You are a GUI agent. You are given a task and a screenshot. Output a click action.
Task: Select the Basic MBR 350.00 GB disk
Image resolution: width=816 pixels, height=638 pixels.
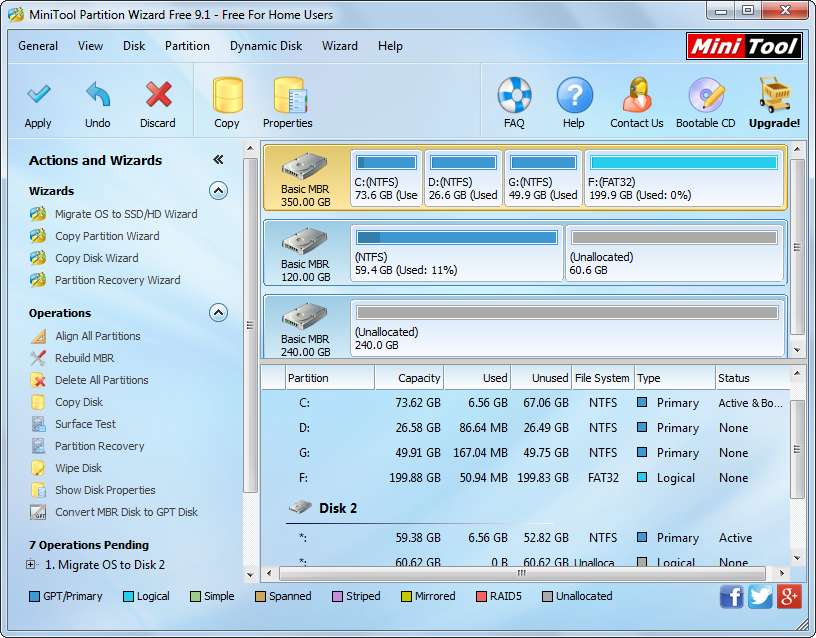[306, 178]
